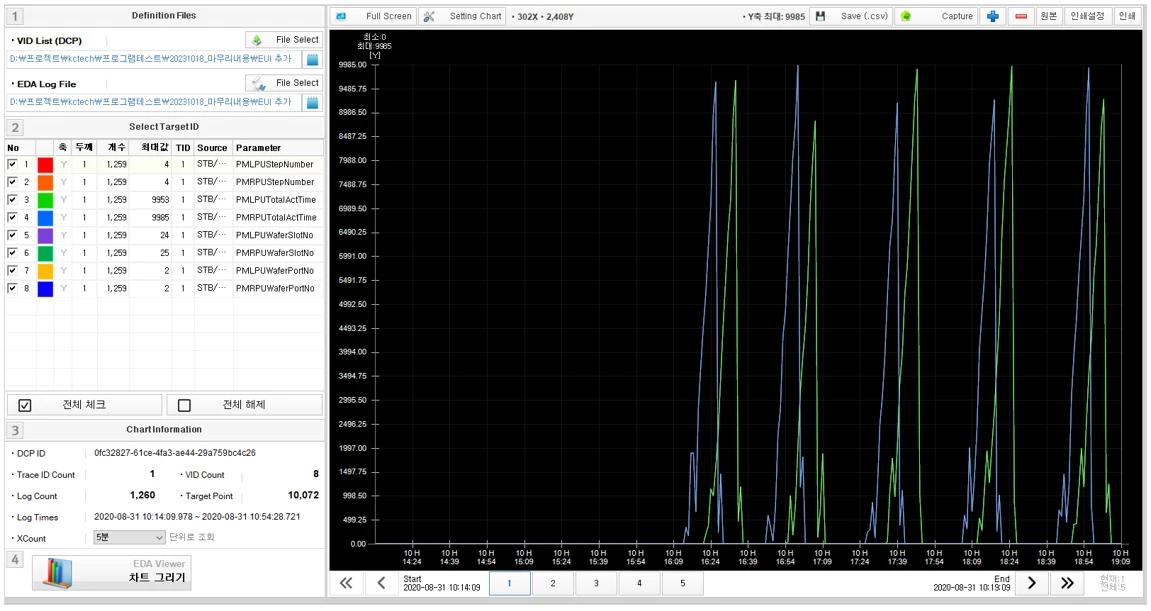Go to previous page arrow

tap(381, 583)
